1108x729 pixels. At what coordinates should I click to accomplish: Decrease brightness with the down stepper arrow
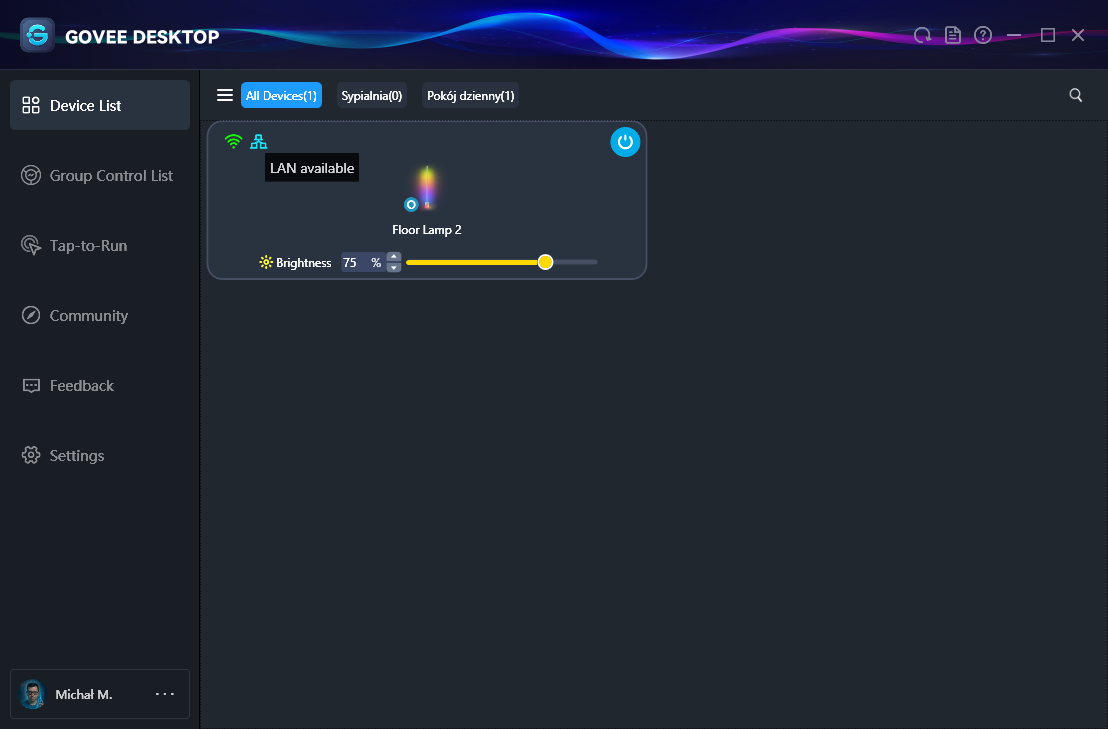pos(394,268)
